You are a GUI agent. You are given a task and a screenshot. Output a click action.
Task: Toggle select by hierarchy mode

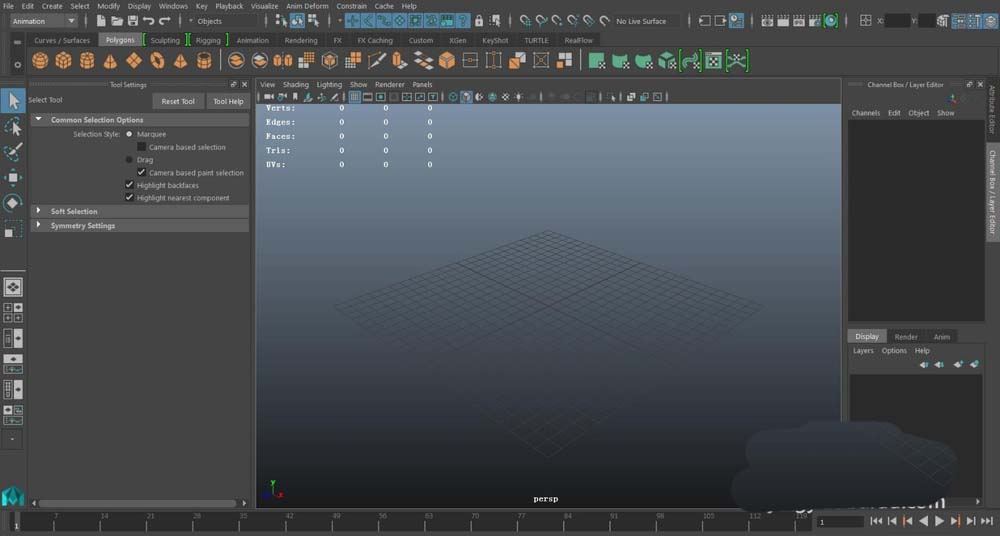coord(281,21)
